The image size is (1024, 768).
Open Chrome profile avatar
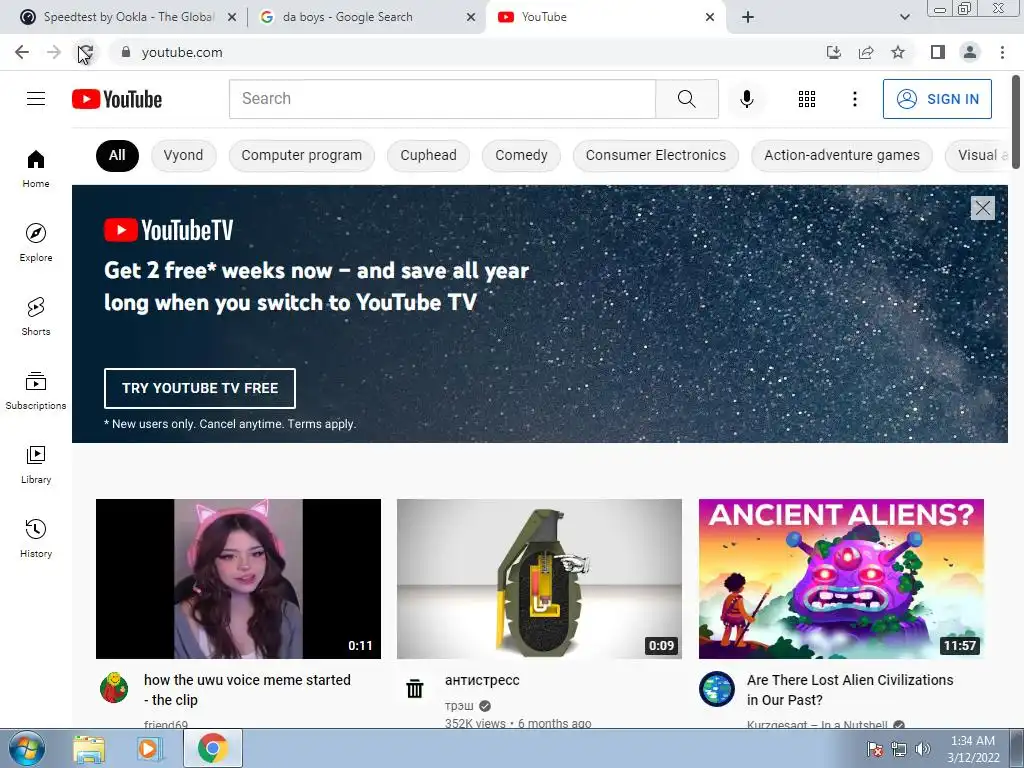point(970,52)
